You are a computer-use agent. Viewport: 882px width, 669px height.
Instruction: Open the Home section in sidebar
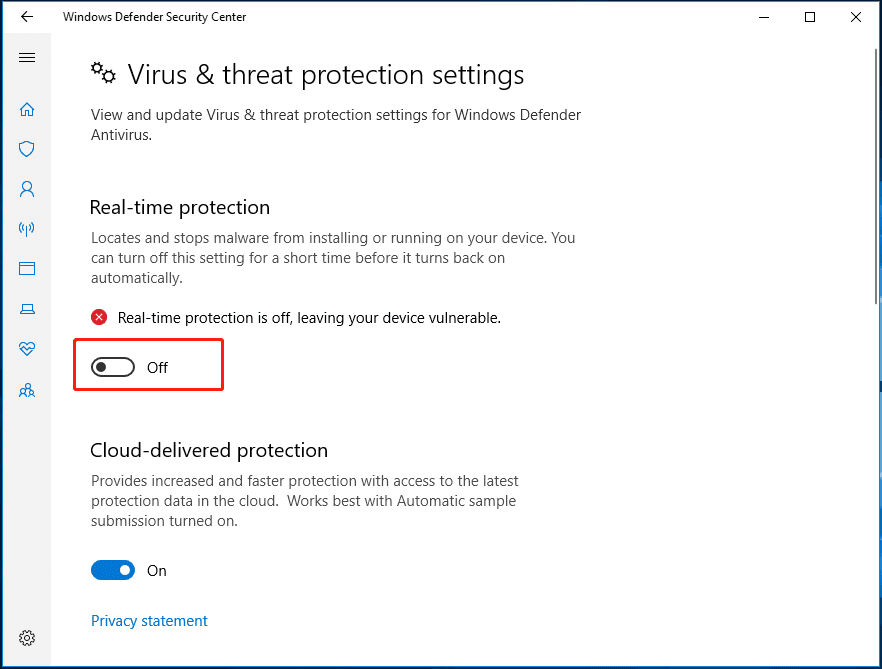click(27, 109)
